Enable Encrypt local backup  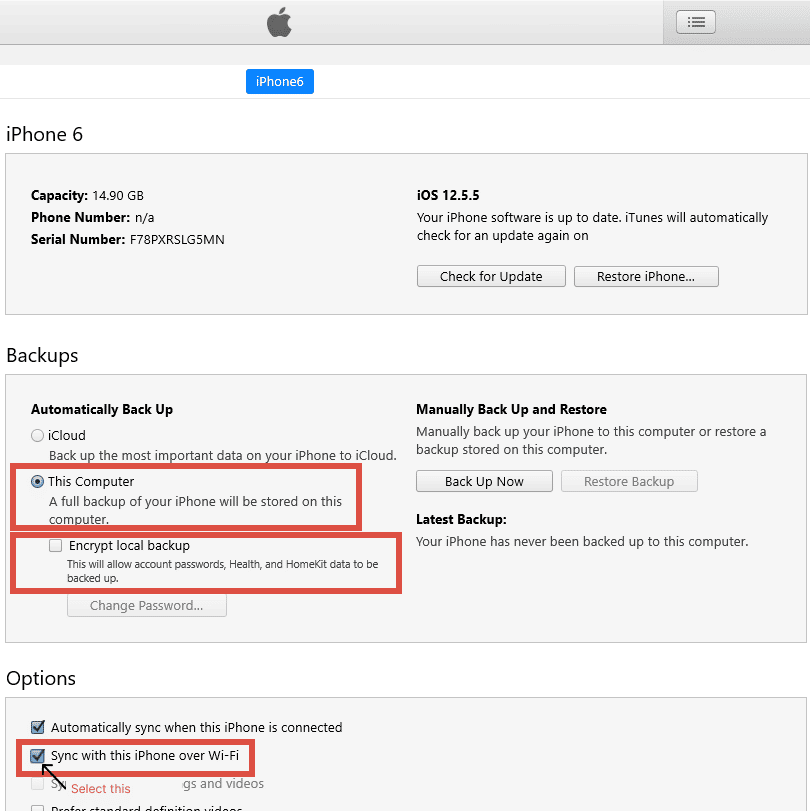[x=54, y=545]
